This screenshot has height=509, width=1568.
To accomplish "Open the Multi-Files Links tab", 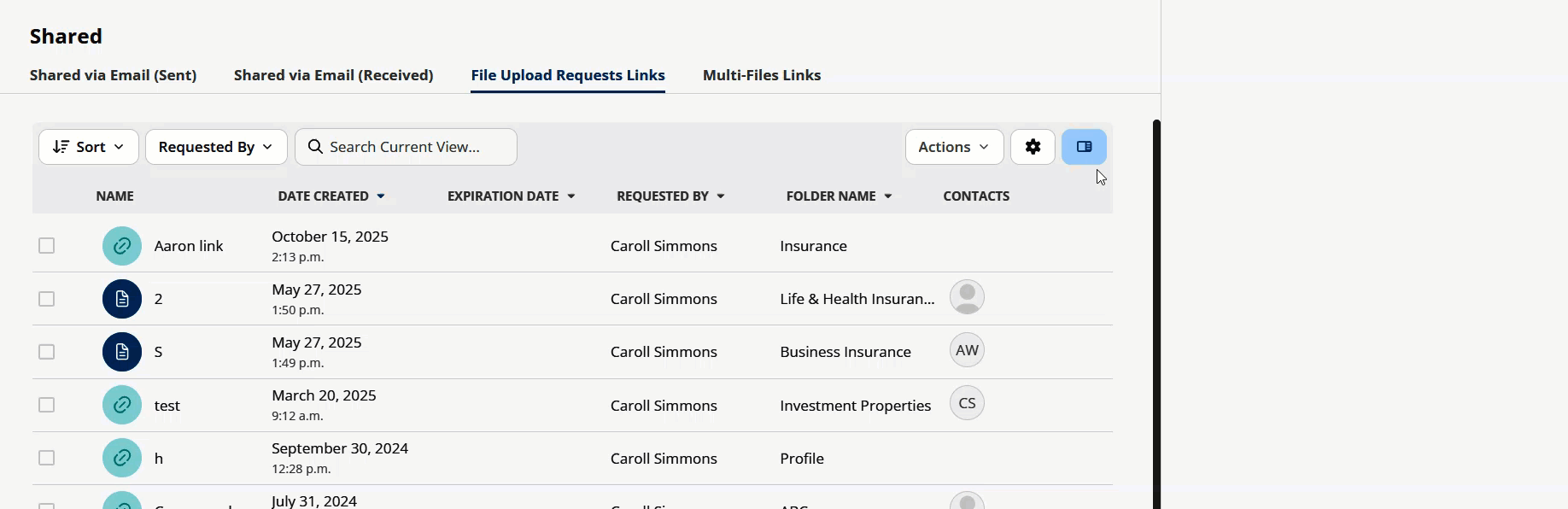I will [761, 75].
